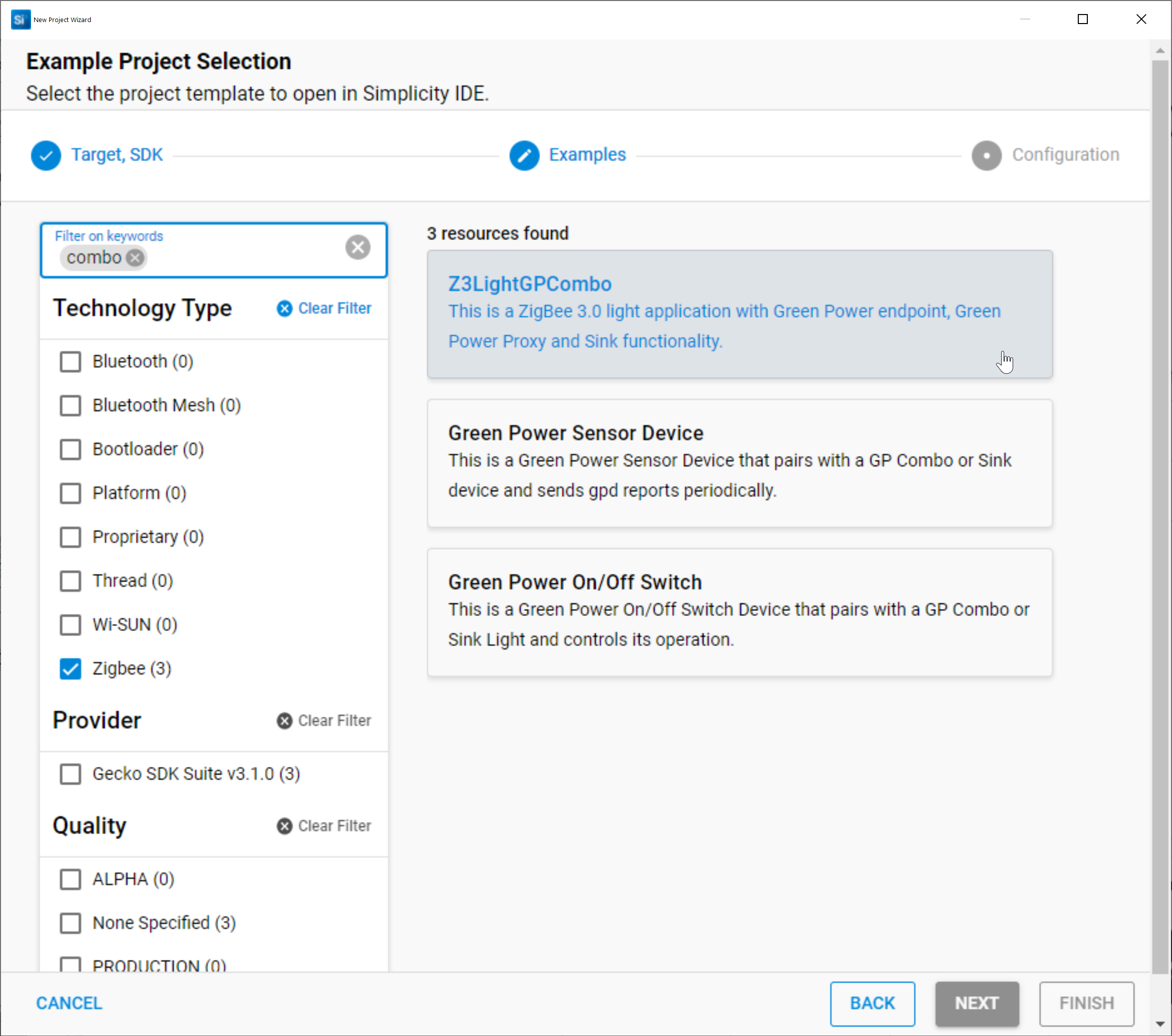Go to the Target, SDK step
Image resolution: width=1172 pixels, height=1036 pixels.
pos(117,155)
